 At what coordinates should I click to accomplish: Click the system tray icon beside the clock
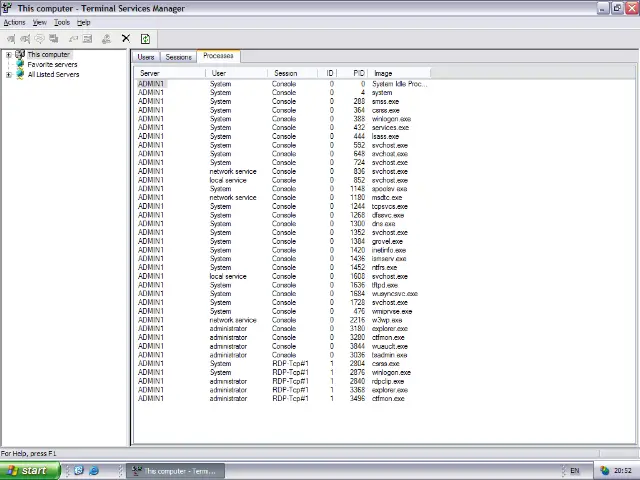click(x=604, y=471)
